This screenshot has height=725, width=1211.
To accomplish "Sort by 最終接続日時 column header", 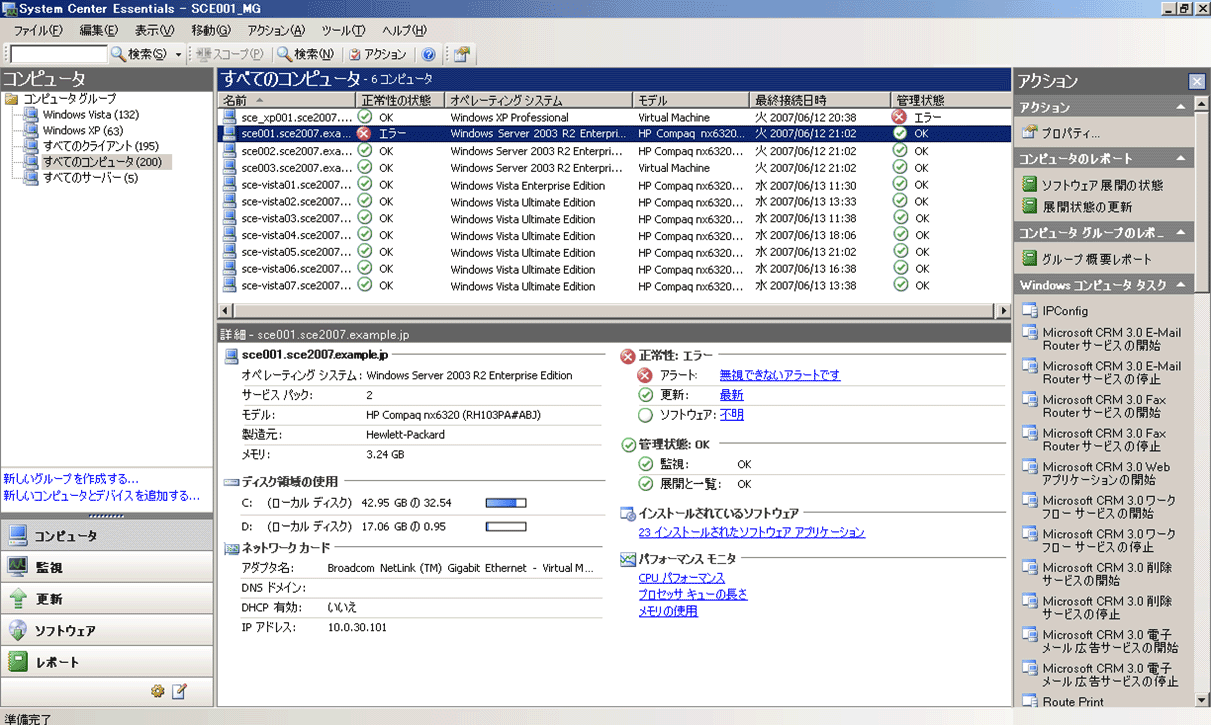I will [x=820, y=100].
